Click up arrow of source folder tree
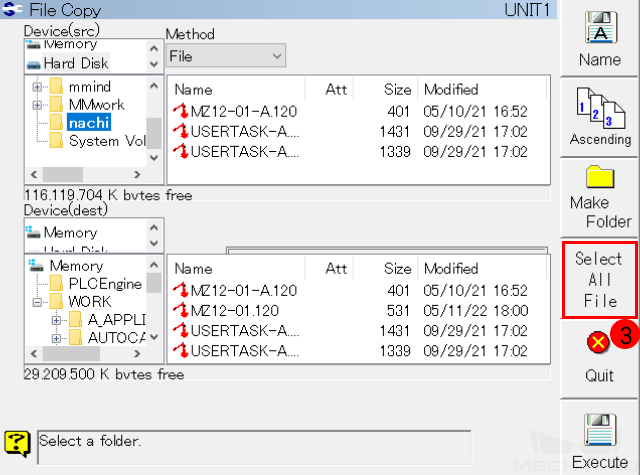 point(154,85)
